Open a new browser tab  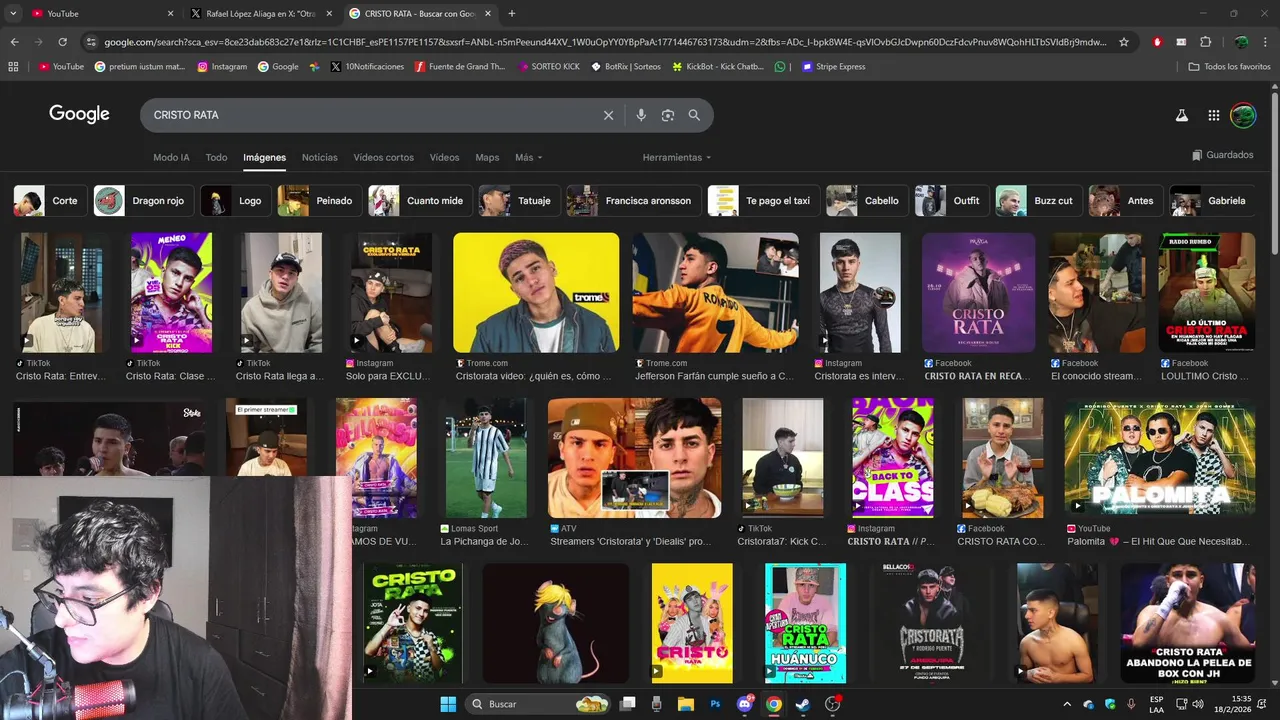click(x=512, y=13)
